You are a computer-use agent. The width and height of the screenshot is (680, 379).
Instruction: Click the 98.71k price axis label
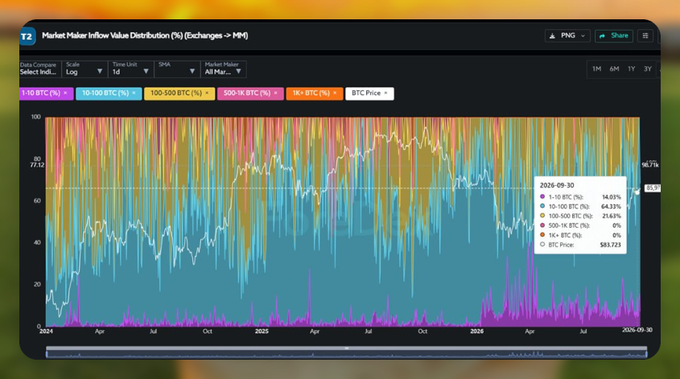(x=650, y=165)
